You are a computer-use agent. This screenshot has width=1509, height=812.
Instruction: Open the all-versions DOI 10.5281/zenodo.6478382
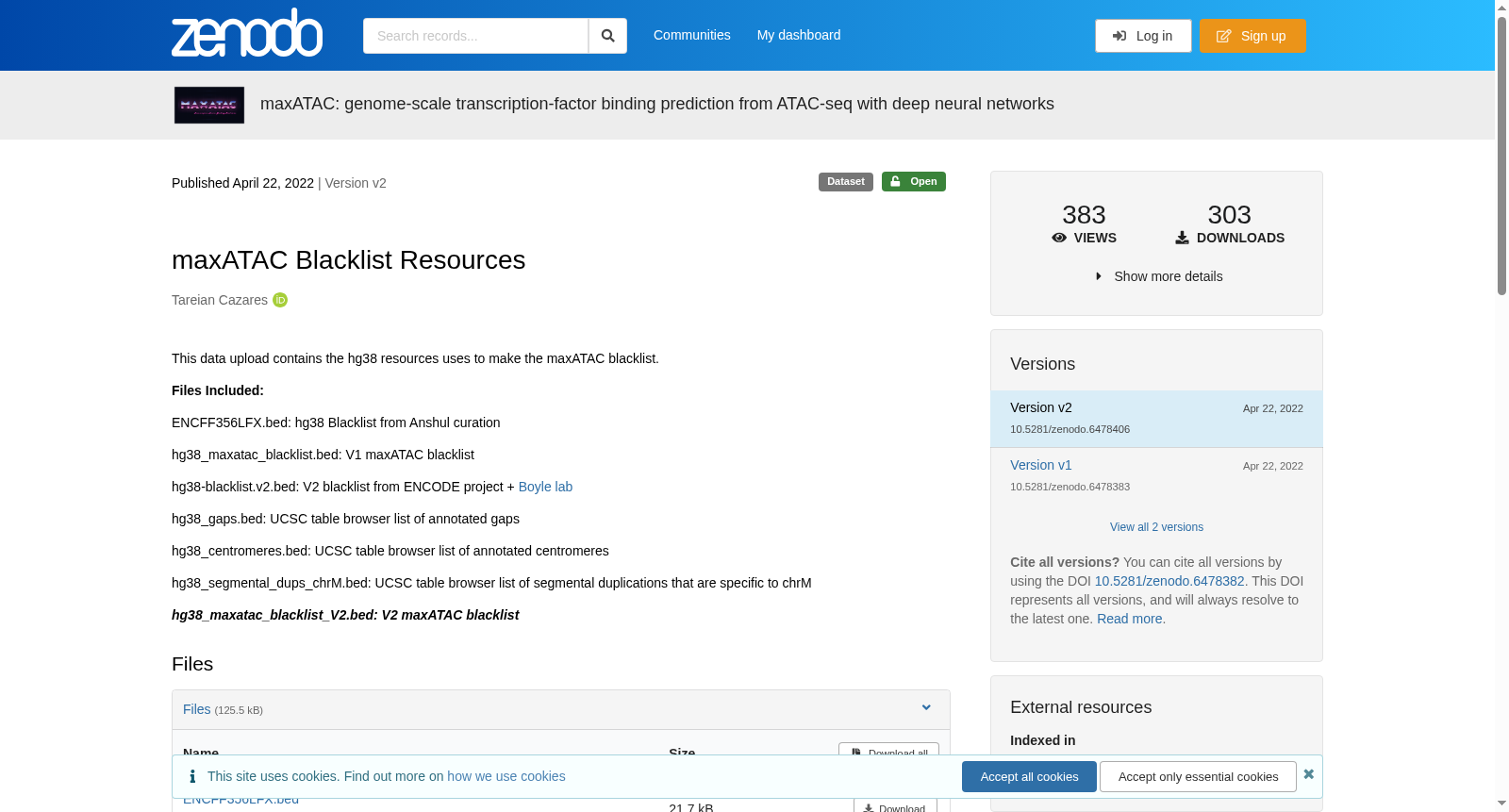1169,581
